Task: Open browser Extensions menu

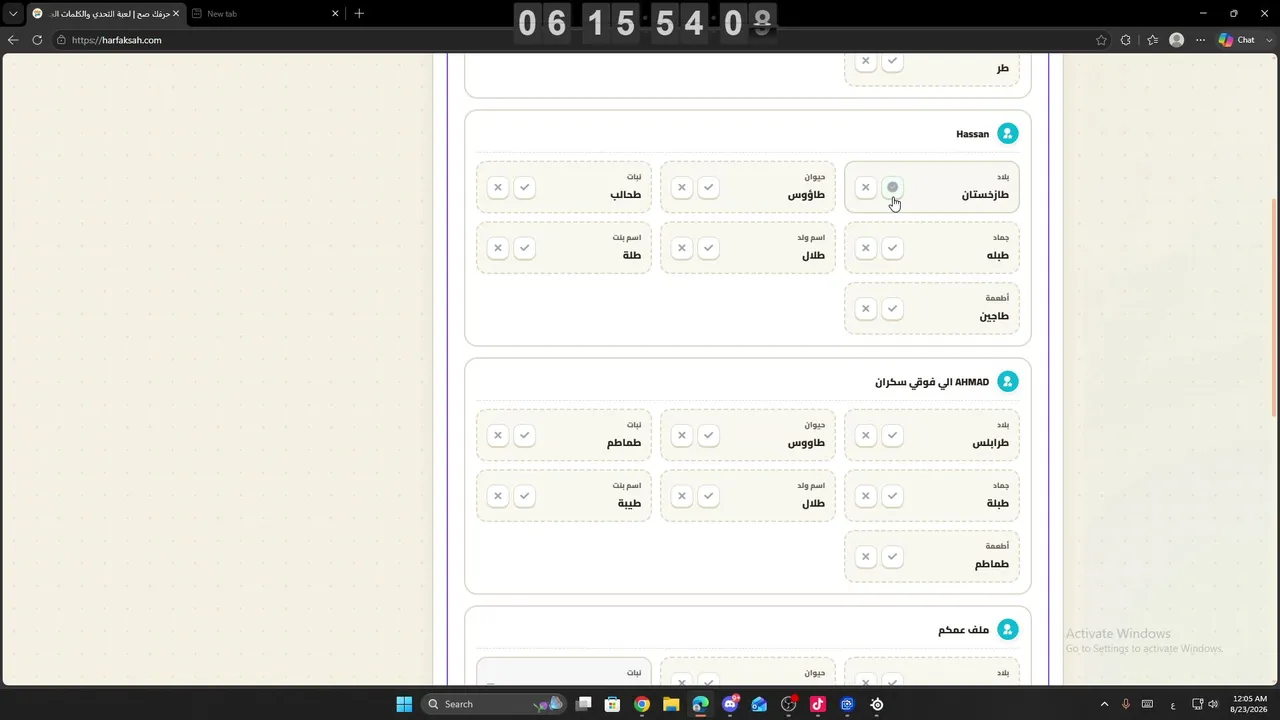Action: click(x=1126, y=40)
